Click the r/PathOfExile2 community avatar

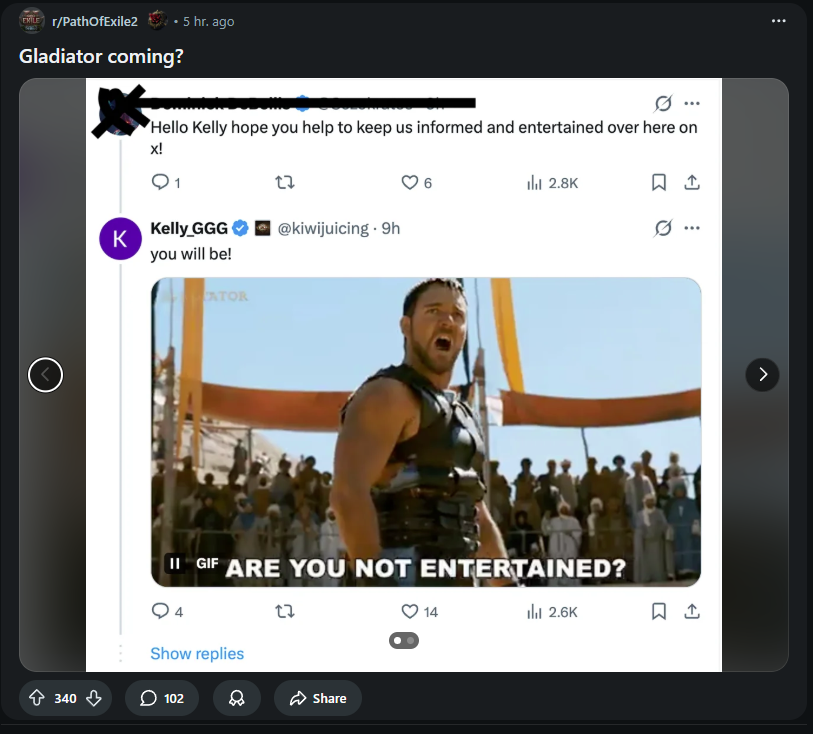pos(31,21)
